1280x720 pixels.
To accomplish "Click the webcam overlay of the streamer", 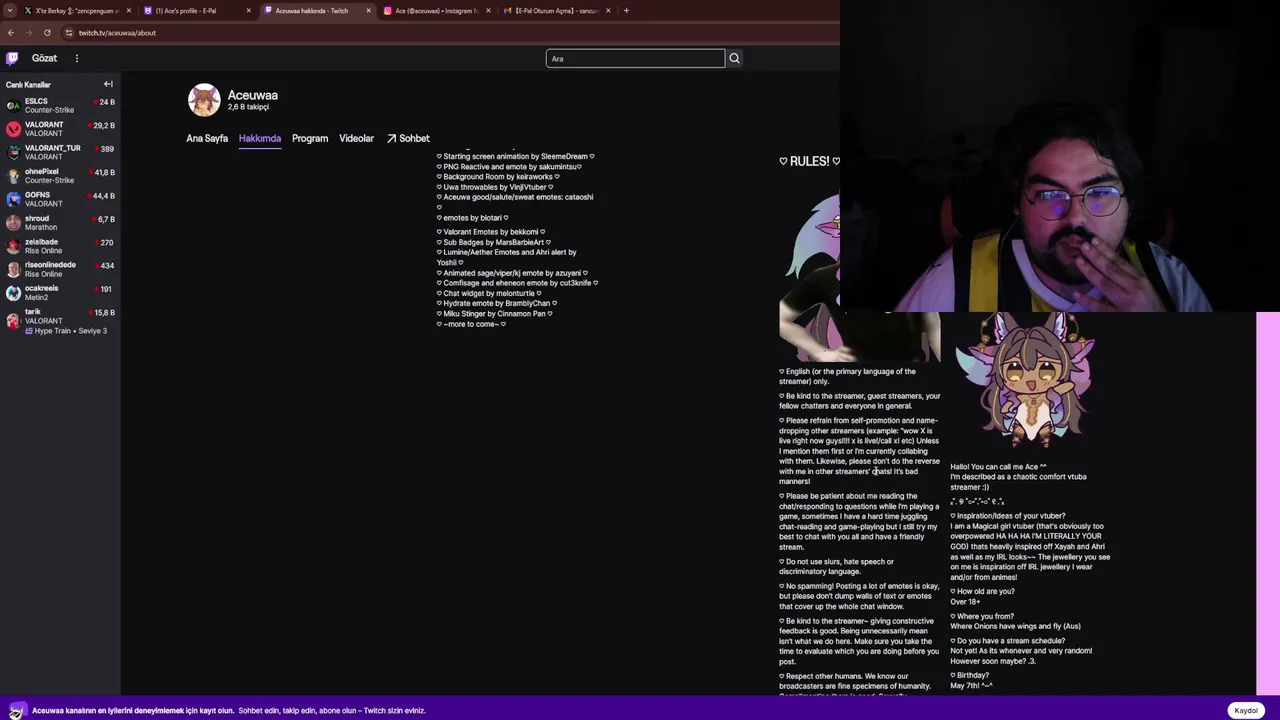I will (1060, 156).
